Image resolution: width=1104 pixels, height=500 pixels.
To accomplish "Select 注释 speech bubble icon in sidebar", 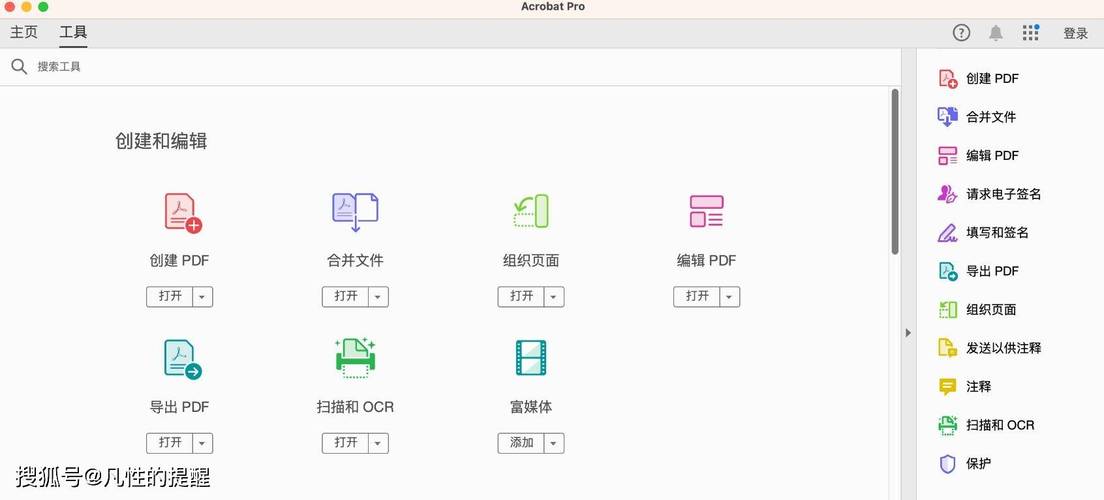I will coord(948,387).
